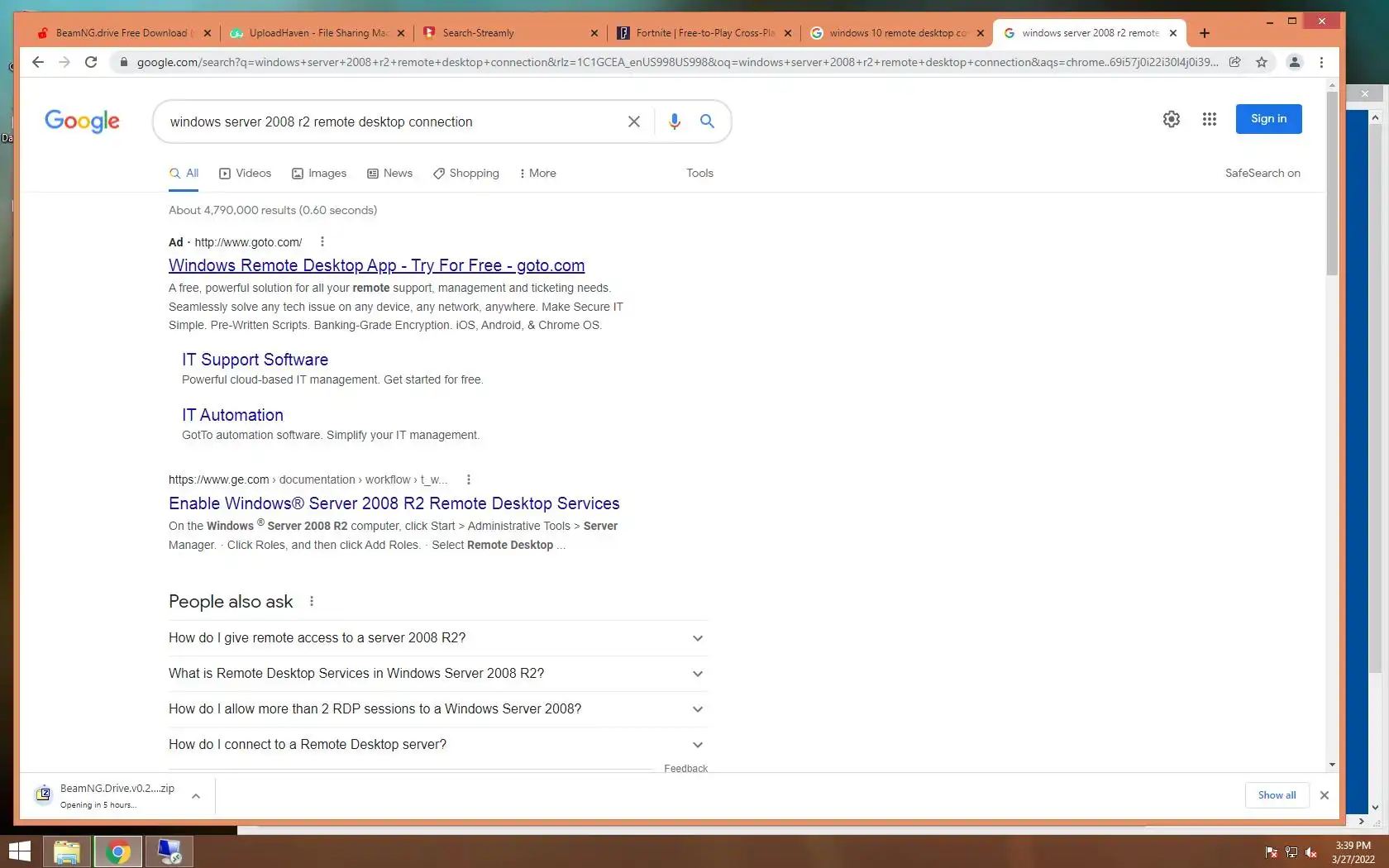This screenshot has width=1389, height=868.
Task: Switch to Images results tab
Action: (x=319, y=174)
